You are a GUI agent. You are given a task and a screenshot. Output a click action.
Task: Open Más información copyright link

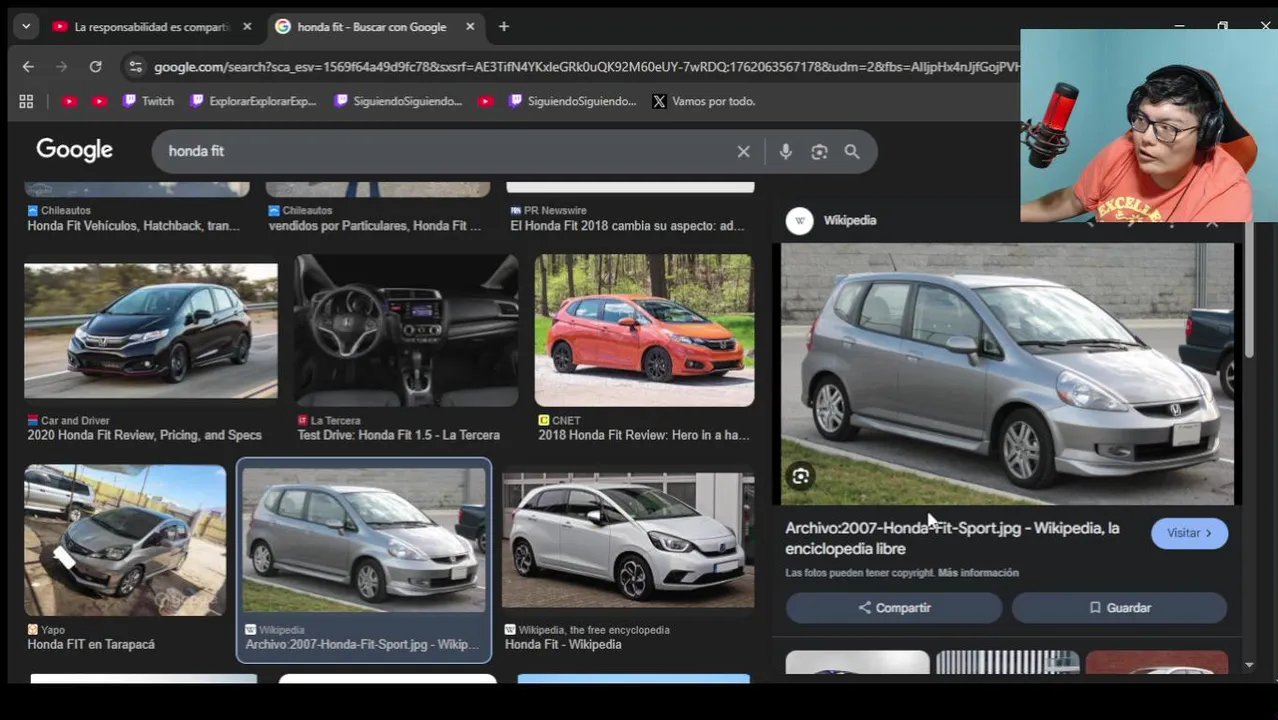[978, 573]
